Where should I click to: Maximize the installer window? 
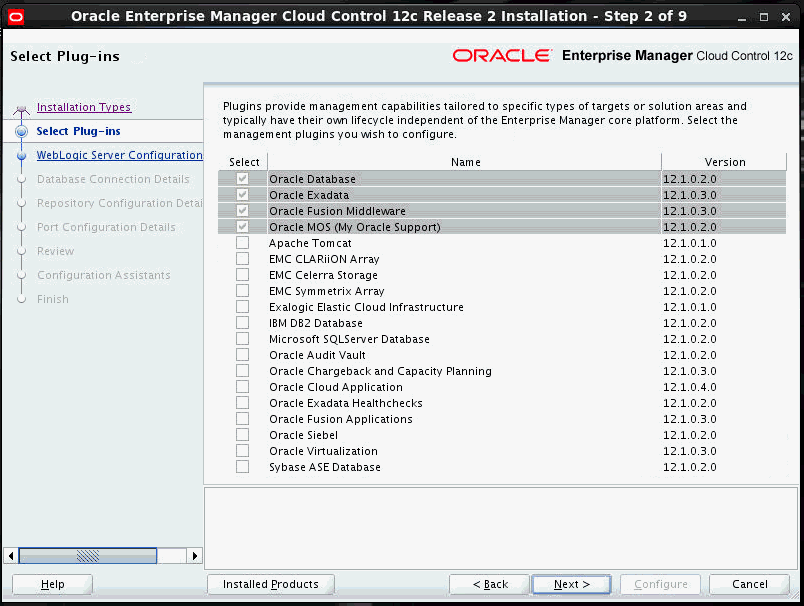click(x=763, y=17)
